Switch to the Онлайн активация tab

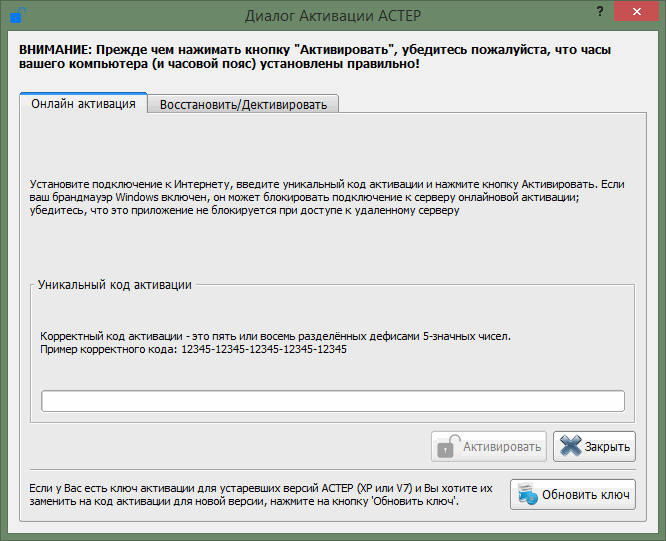point(83,103)
